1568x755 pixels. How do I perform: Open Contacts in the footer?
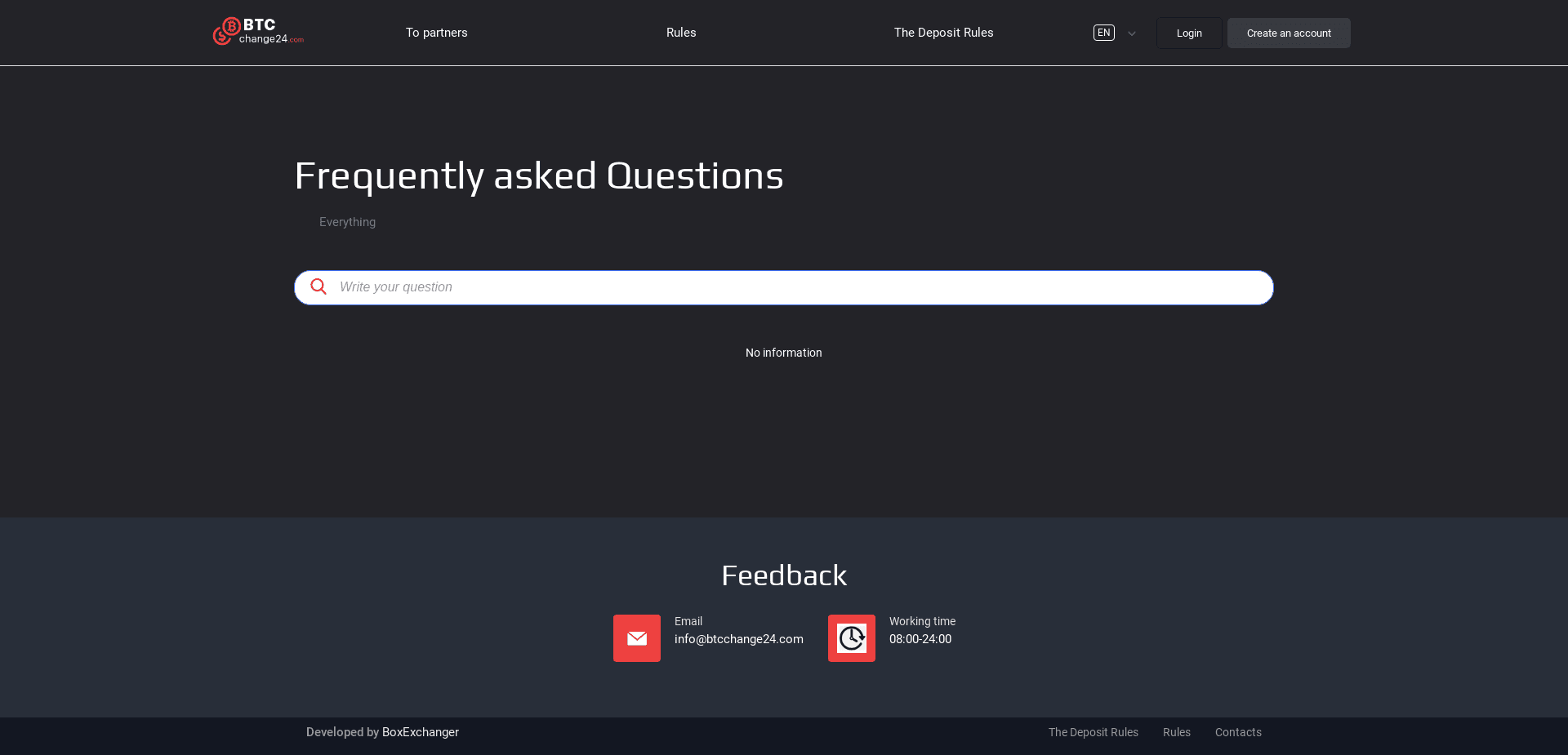[1238, 732]
